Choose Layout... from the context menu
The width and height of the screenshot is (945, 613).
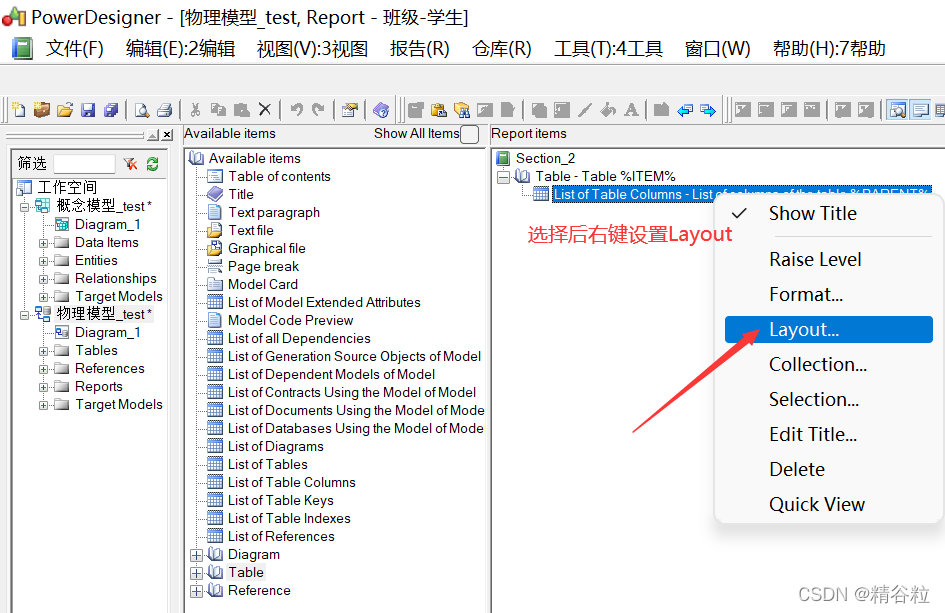point(829,330)
